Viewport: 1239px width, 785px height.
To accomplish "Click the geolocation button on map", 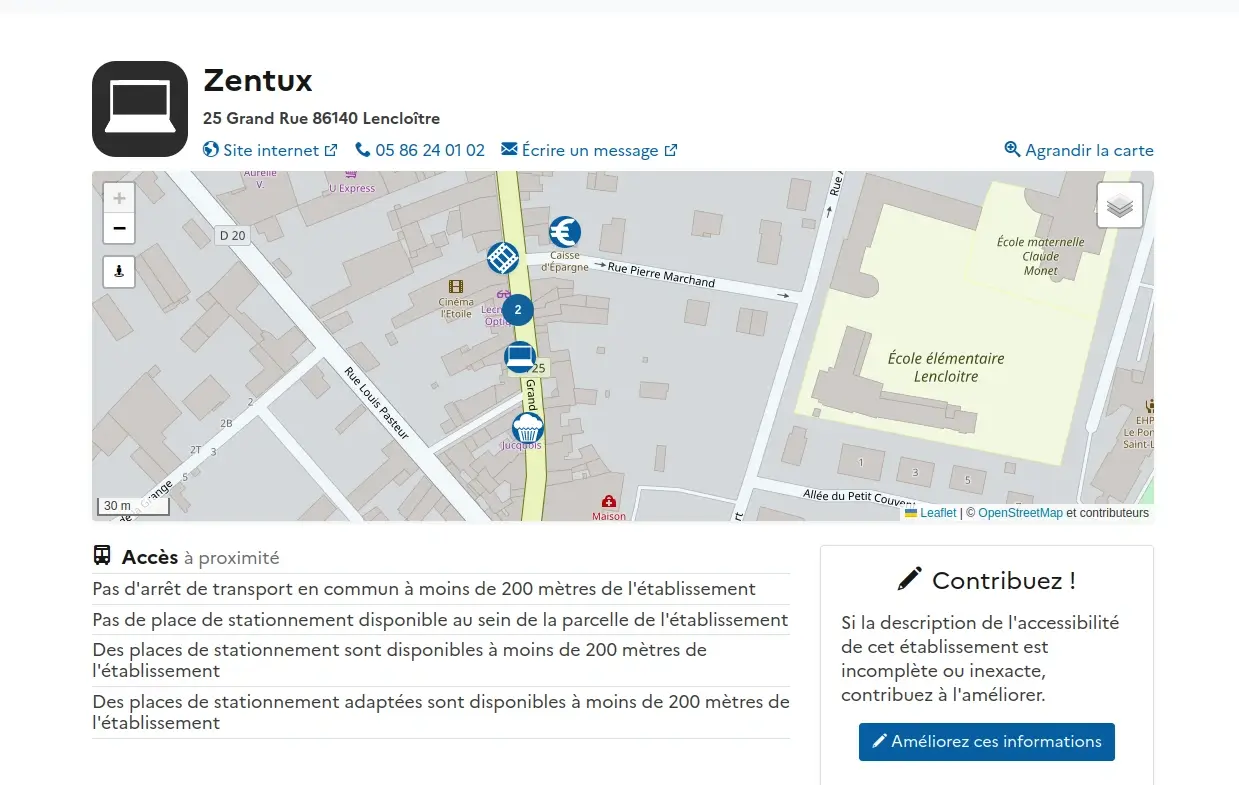I will click(119, 271).
